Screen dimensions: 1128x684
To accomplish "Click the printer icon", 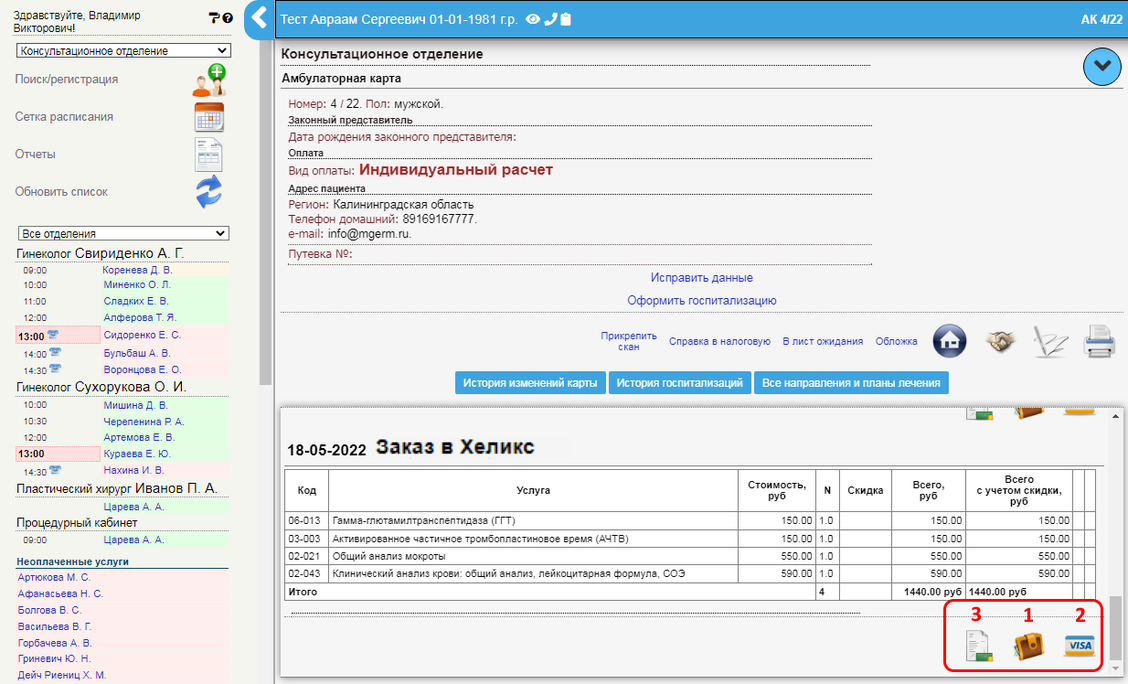I will pos(1100,341).
